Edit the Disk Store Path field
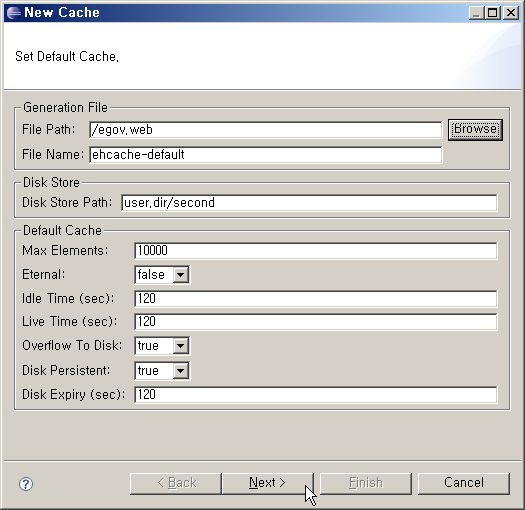 [x=309, y=203]
